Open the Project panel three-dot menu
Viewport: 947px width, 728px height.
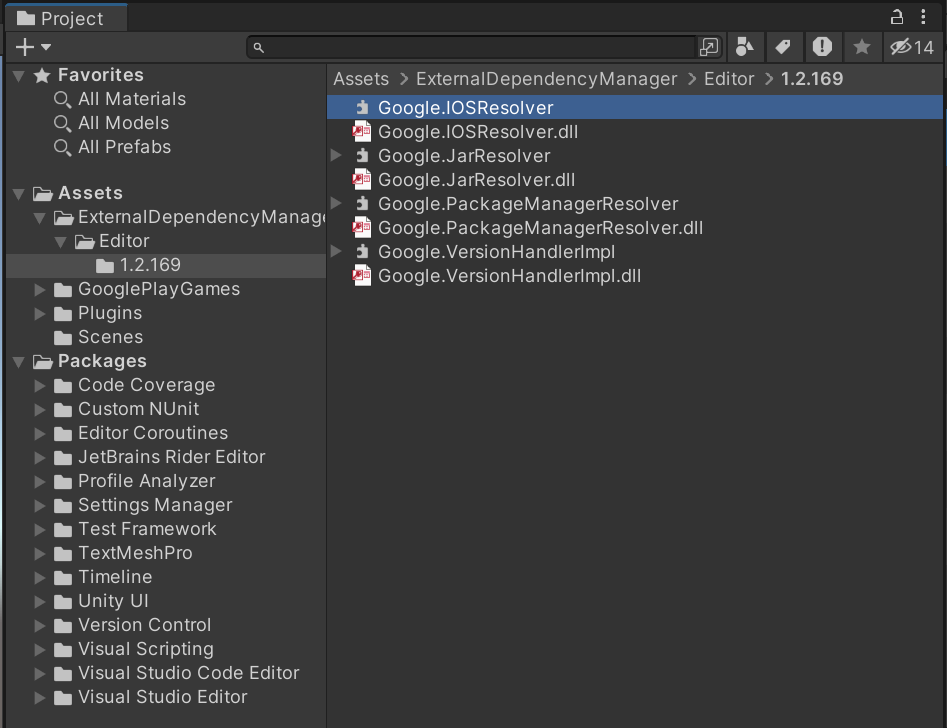click(x=923, y=17)
